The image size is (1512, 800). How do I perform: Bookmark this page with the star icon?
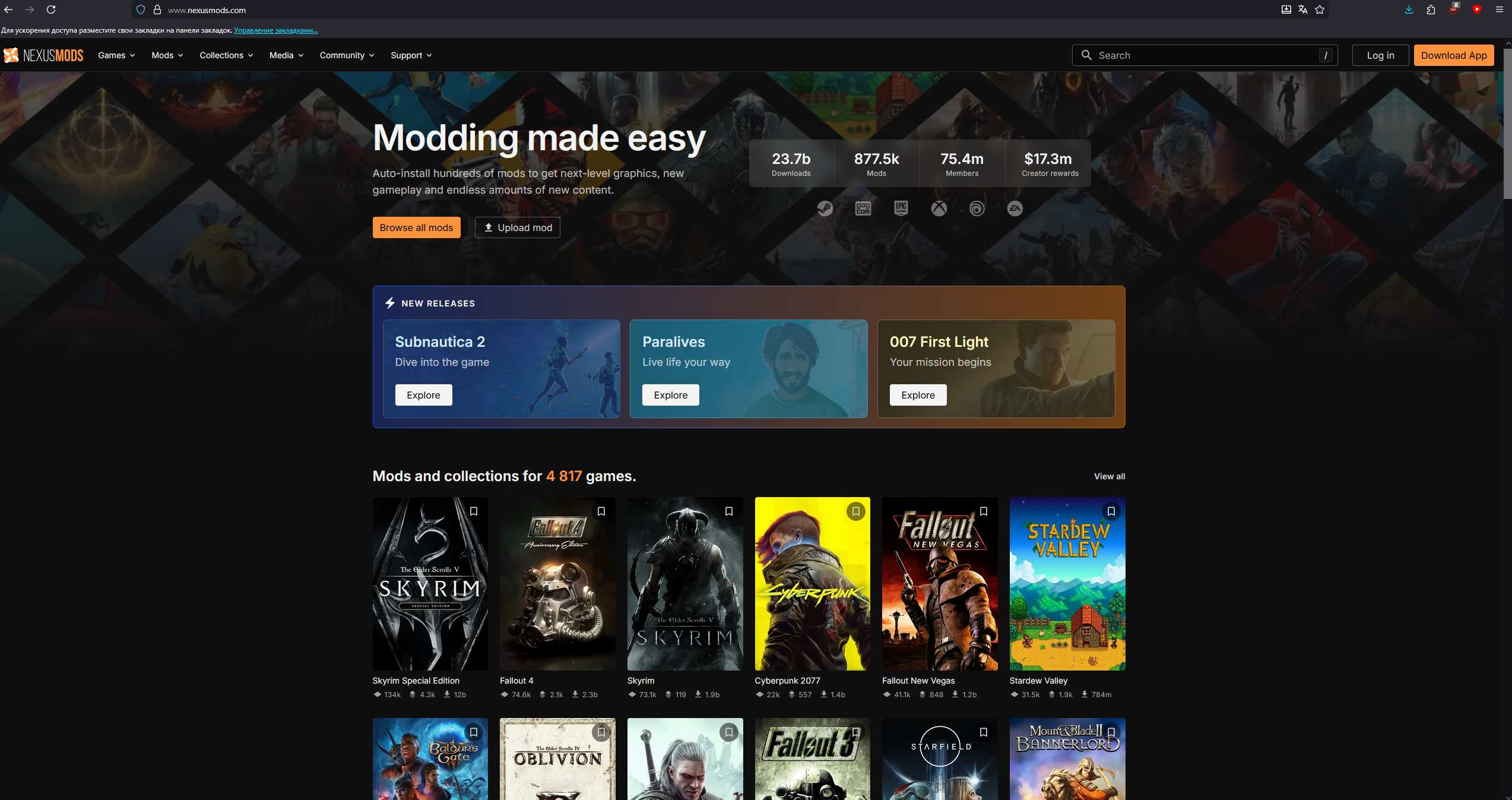[x=1320, y=10]
